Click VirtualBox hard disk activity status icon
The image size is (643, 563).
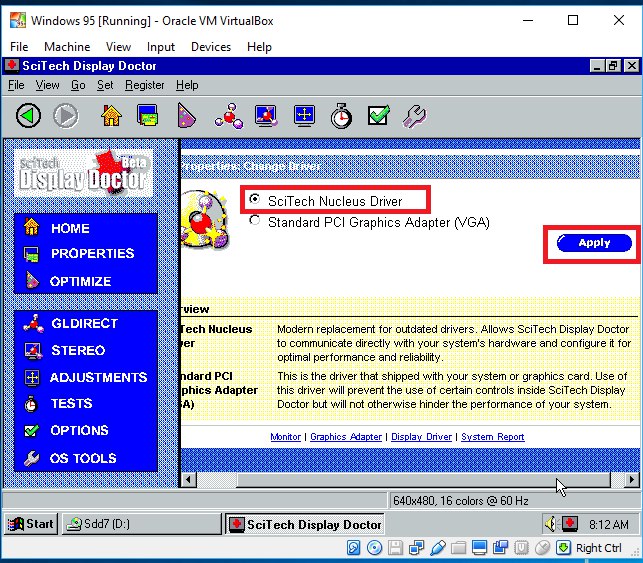tap(353, 547)
